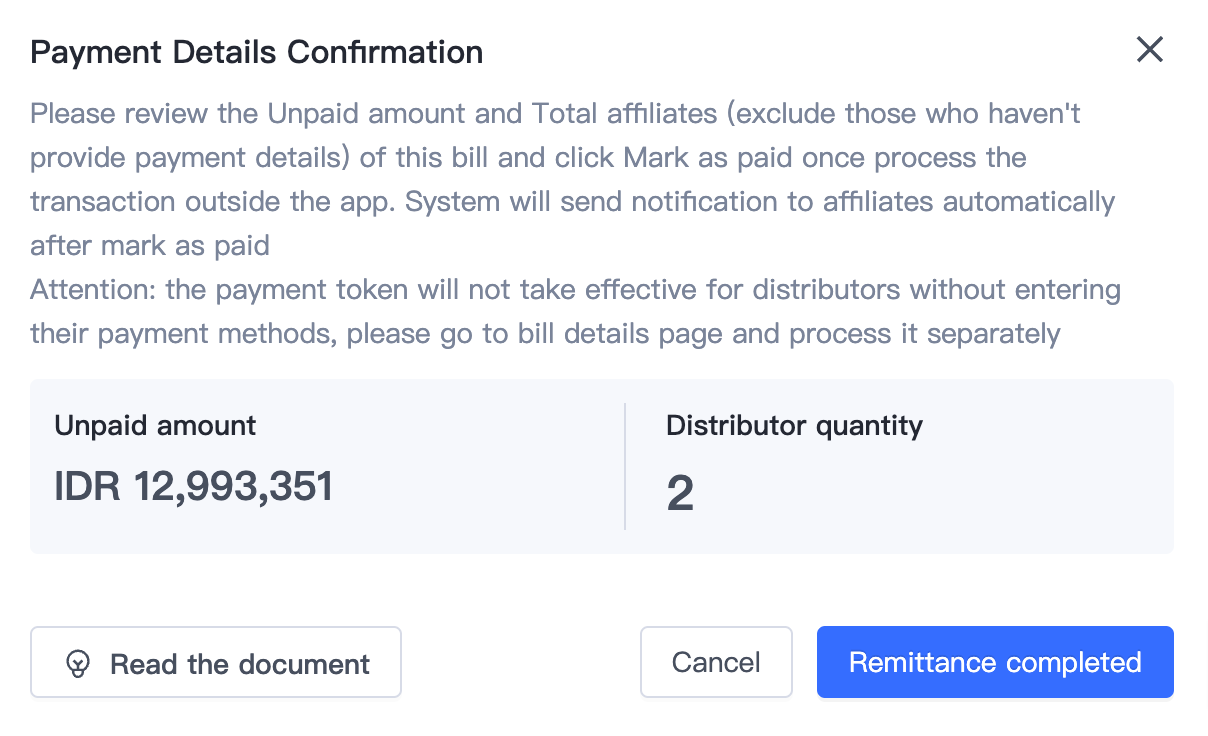1208x736 pixels.
Task: Click the vertical divider in the summary panel
Action: pyautogui.click(x=625, y=466)
